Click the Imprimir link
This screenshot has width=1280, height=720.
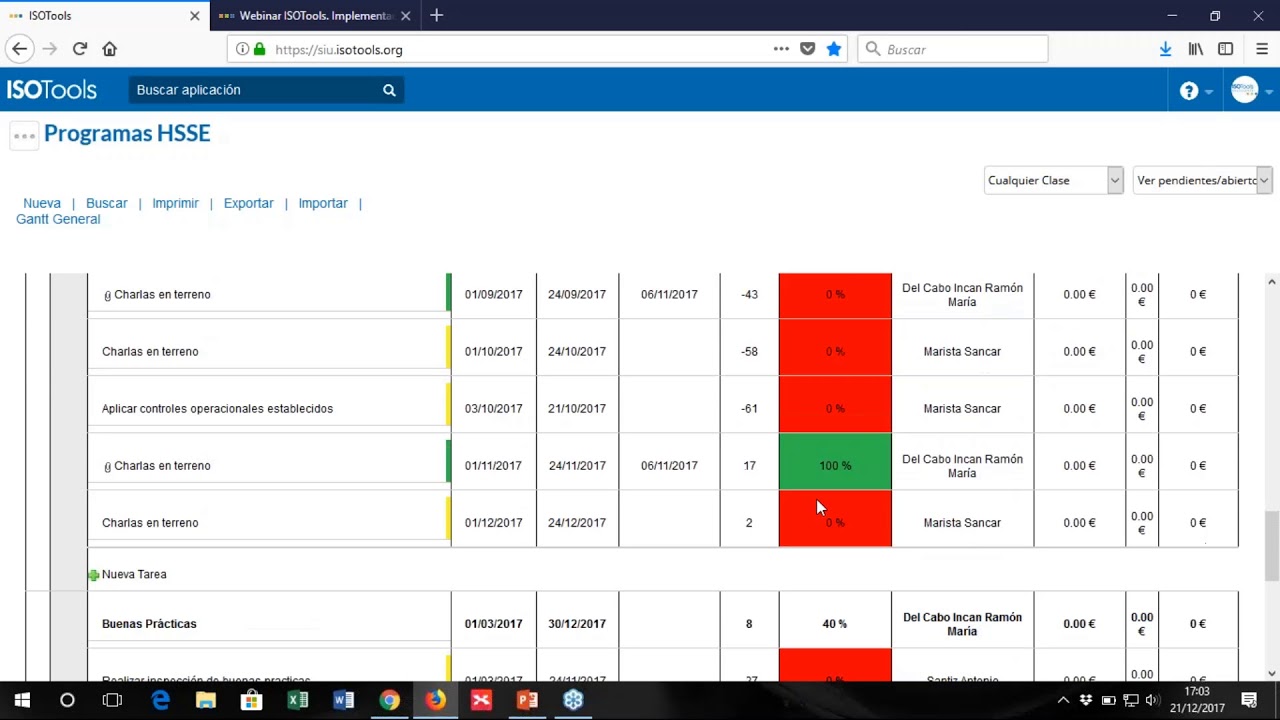(x=175, y=203)
